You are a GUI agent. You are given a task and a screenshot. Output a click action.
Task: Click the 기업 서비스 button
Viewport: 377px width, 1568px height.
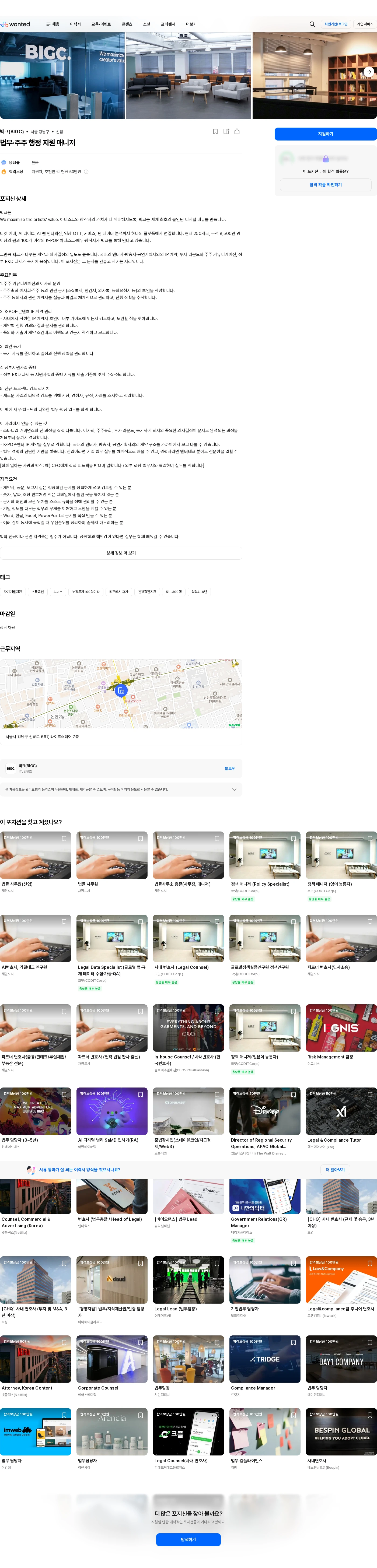click(x=365, y=24)
